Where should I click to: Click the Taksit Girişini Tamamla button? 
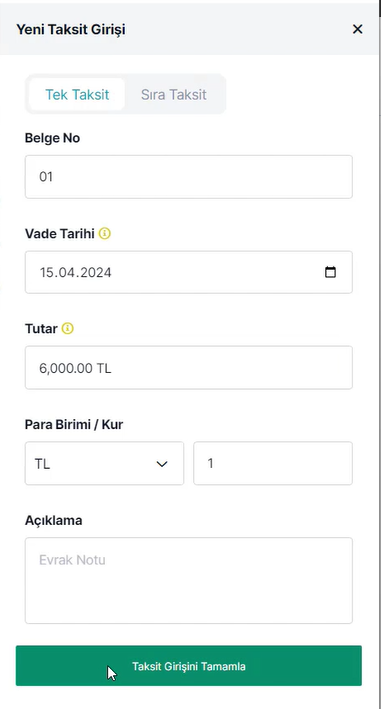click(x=188, y=666)
